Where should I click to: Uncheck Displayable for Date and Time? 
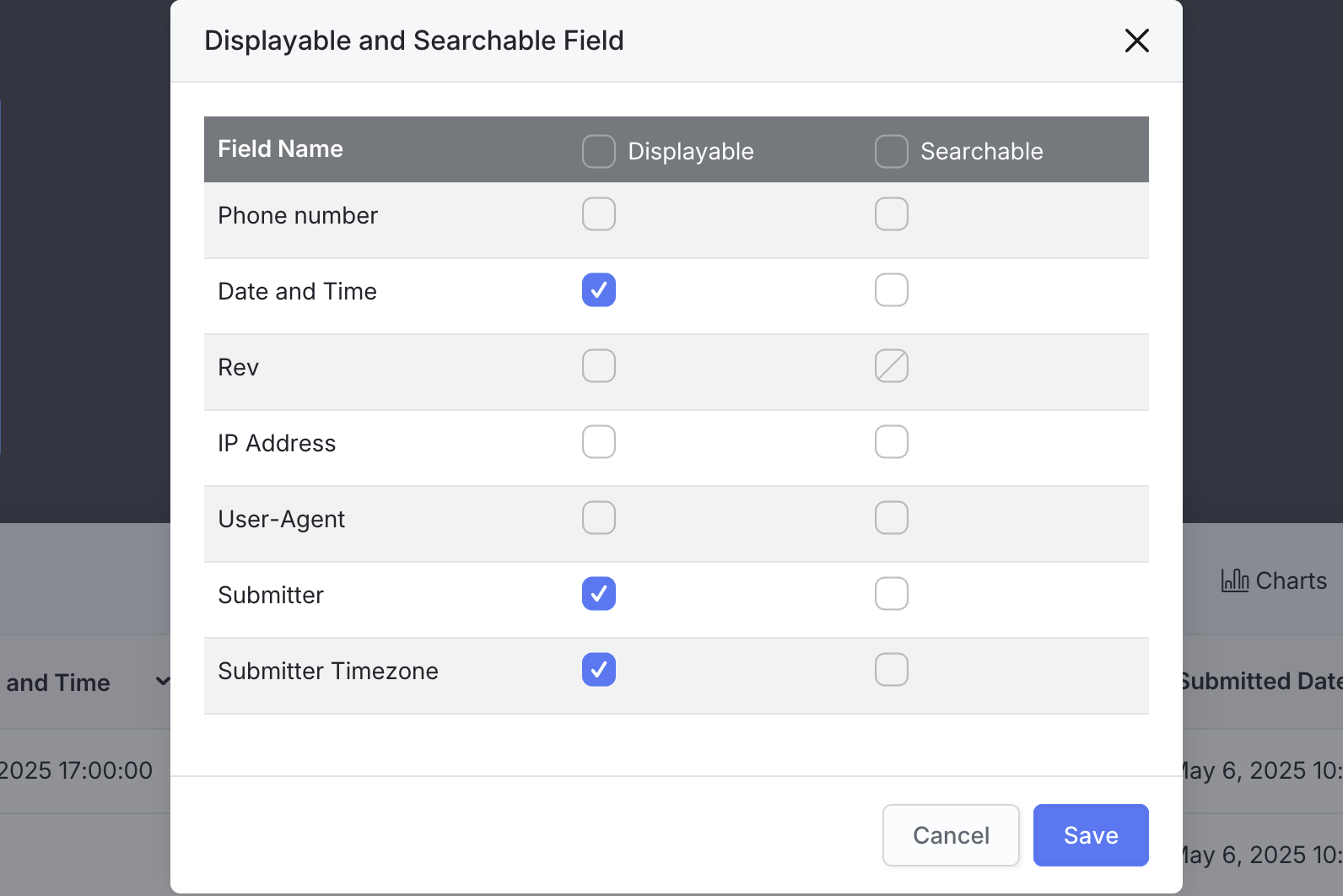coord(599,290)
